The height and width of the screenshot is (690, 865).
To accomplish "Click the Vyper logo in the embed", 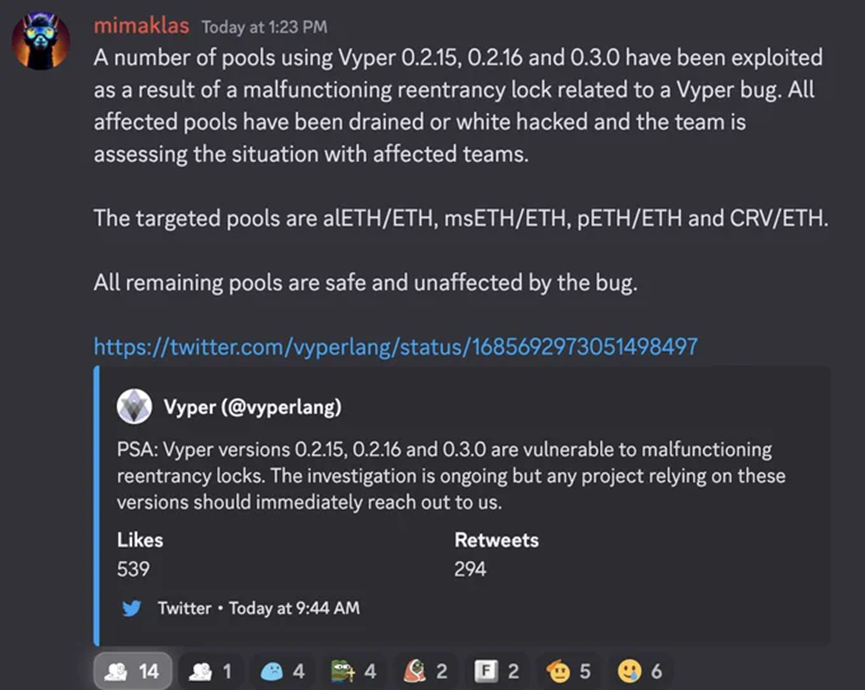I will (x=134, y=406).
